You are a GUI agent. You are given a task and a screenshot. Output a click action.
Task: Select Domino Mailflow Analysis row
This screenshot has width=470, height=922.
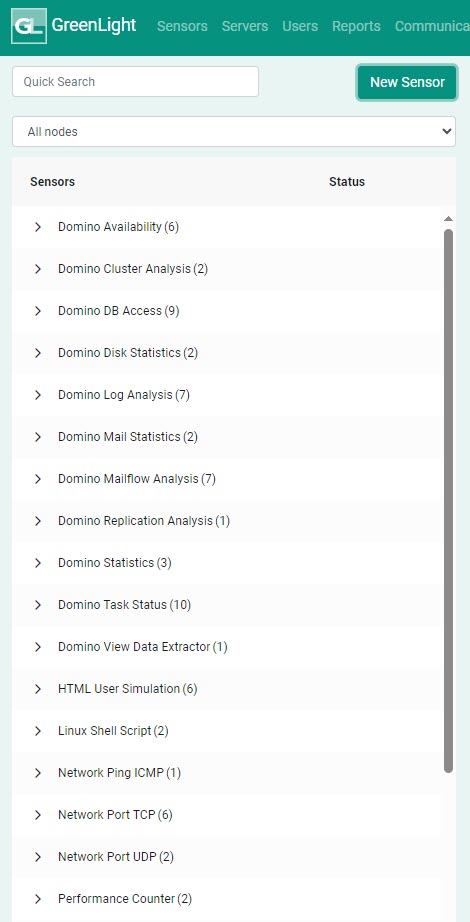(x=226, y=479)
